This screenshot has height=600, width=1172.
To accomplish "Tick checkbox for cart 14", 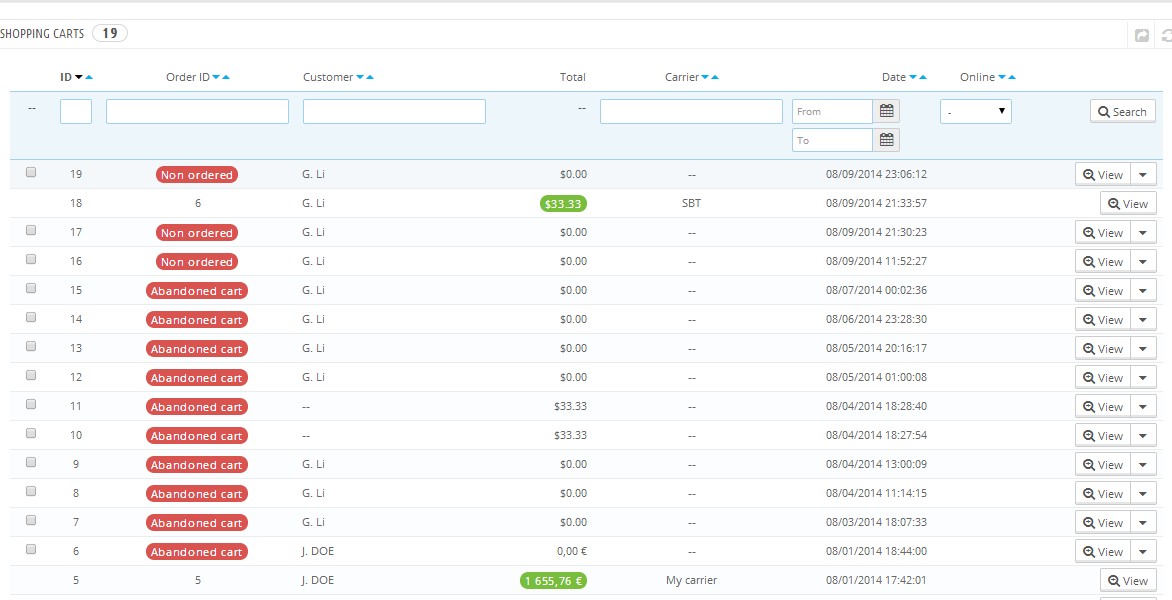I will pyautogui.click(x=31, y=317).
